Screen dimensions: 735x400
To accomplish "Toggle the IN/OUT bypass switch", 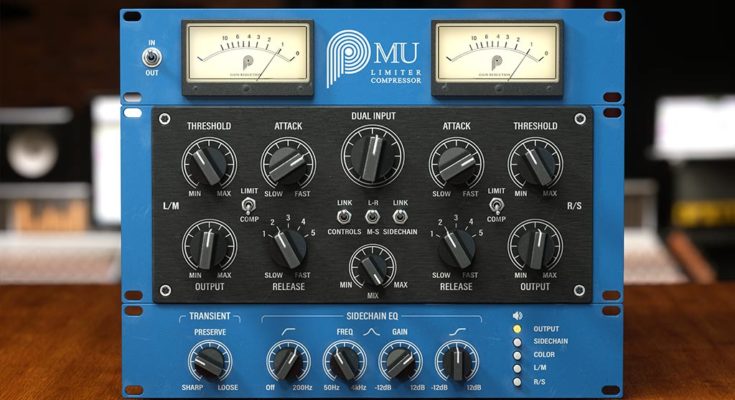I will (153, 59).
